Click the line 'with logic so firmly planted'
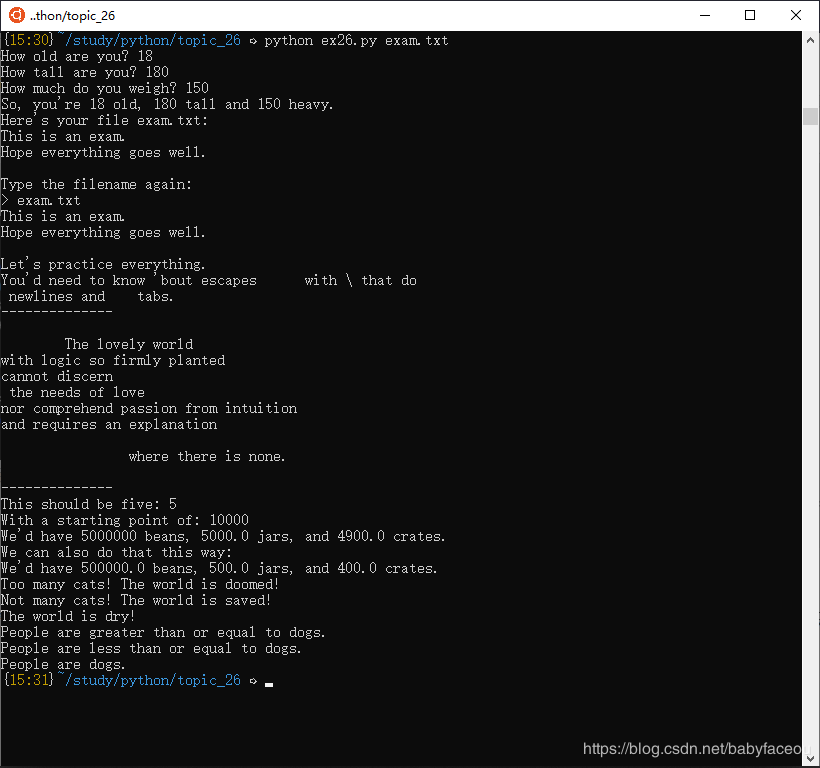This screenshot has width=820, height=768. (x=113, y=361)
